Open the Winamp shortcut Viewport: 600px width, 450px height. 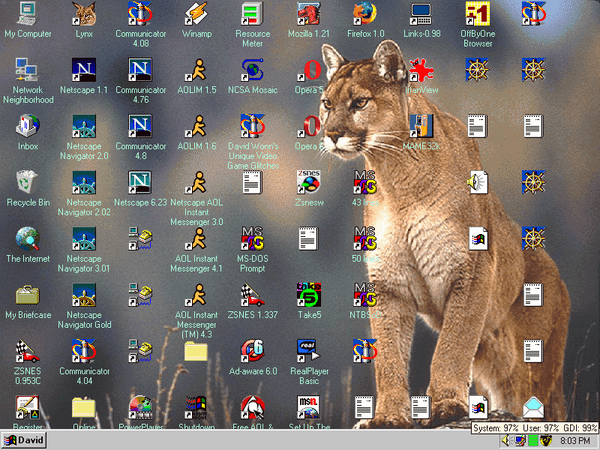tap(196, 14)
